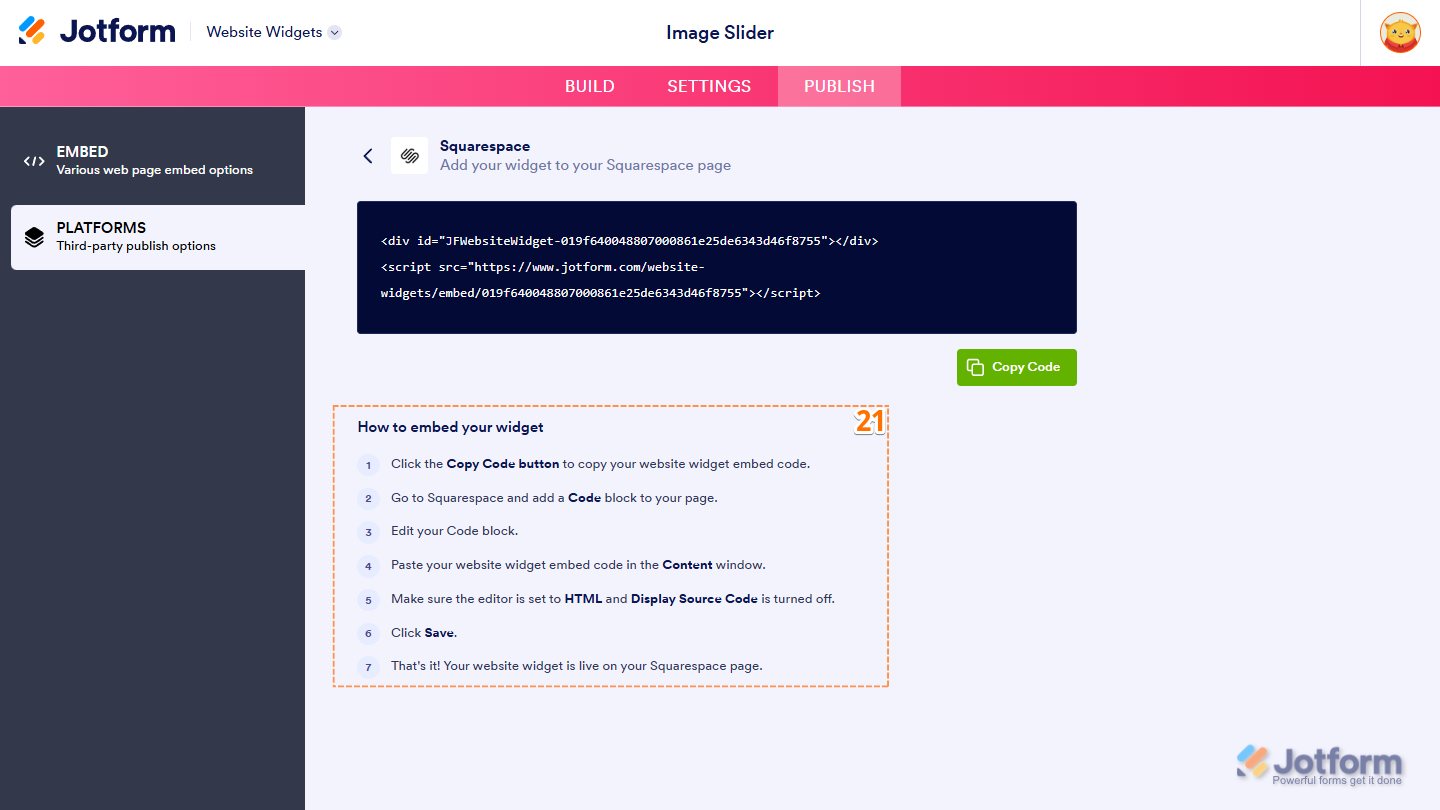Click step 7 'That's it!' text
This screenshot has width=1440, height=810.
pyautogui.click(x=577, y=666)
